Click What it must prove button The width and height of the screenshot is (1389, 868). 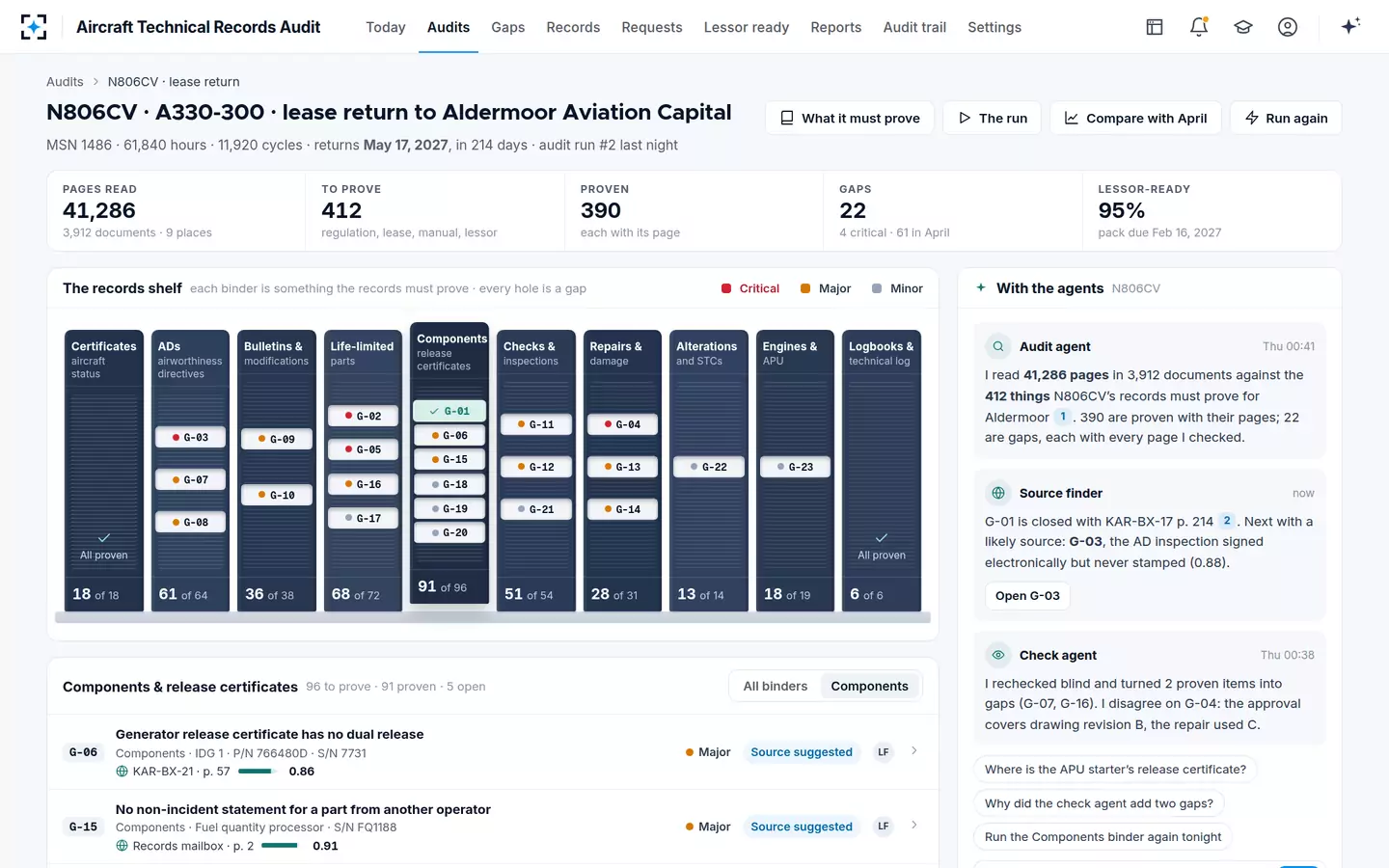850,118
